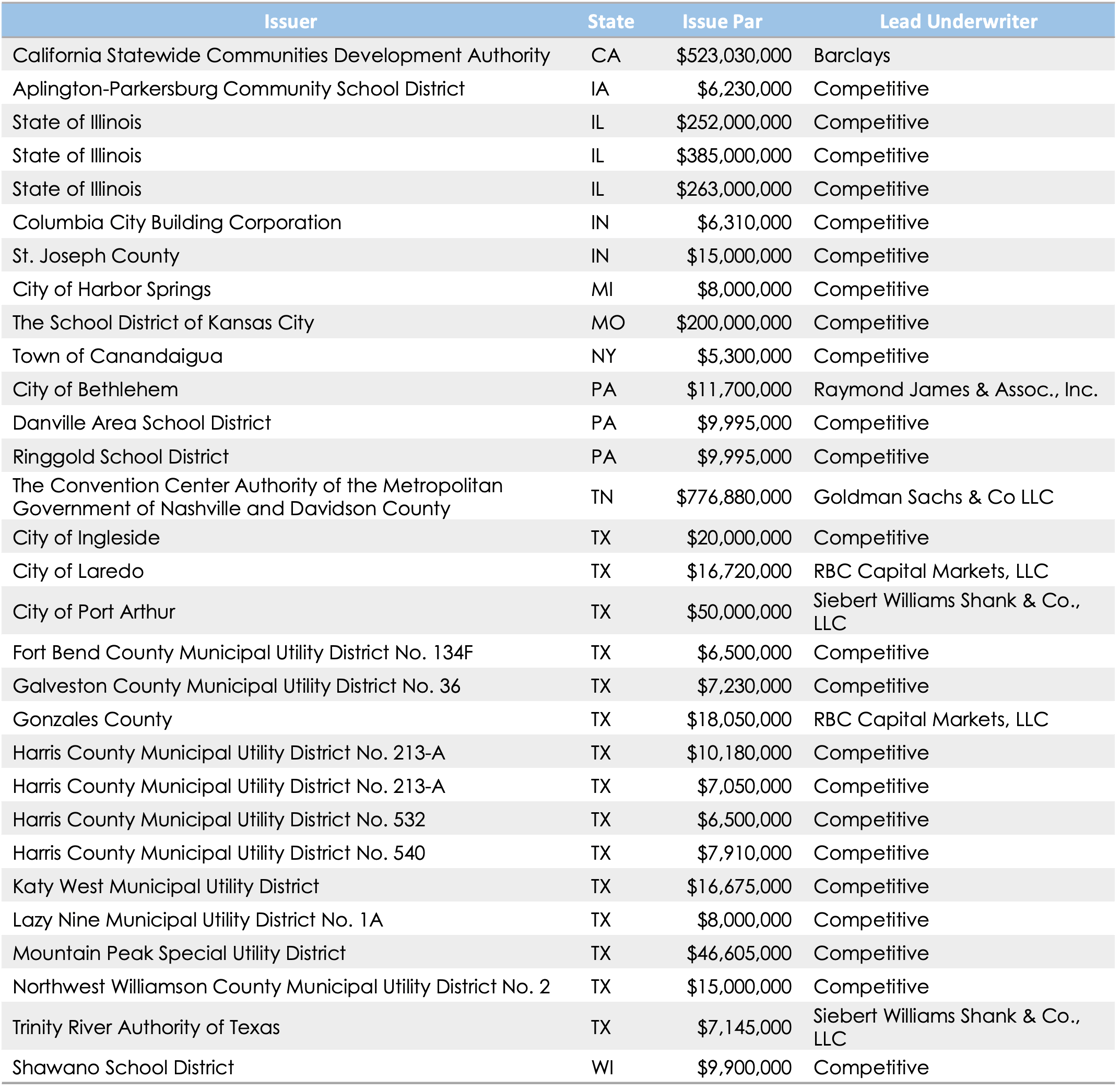Screen dimensions: 1120x1091
Task: Click the $18,050,000 issue par value
Action: (739, 719)
